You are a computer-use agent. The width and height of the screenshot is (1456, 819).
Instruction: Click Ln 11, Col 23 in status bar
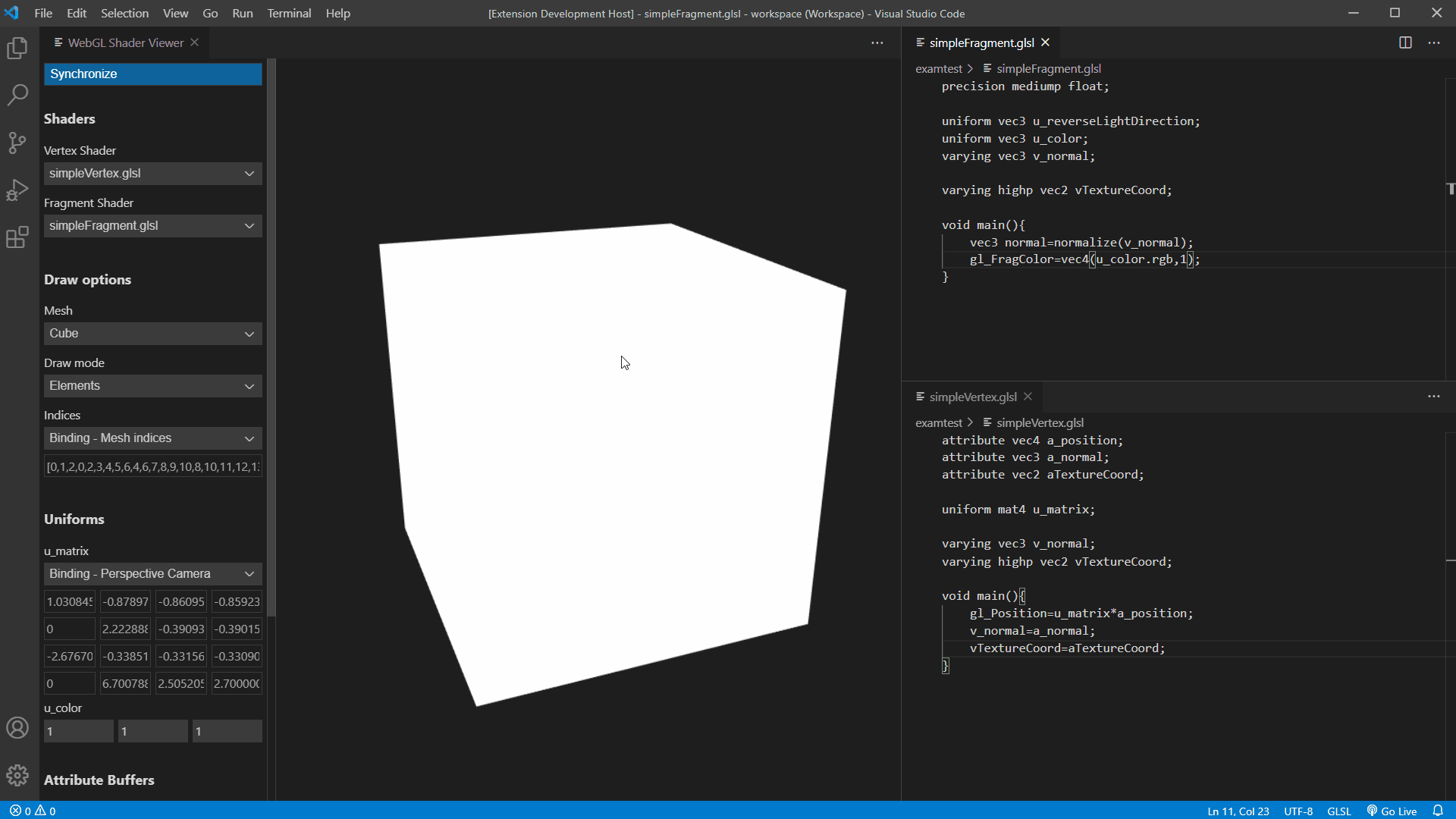(1238, 811)
